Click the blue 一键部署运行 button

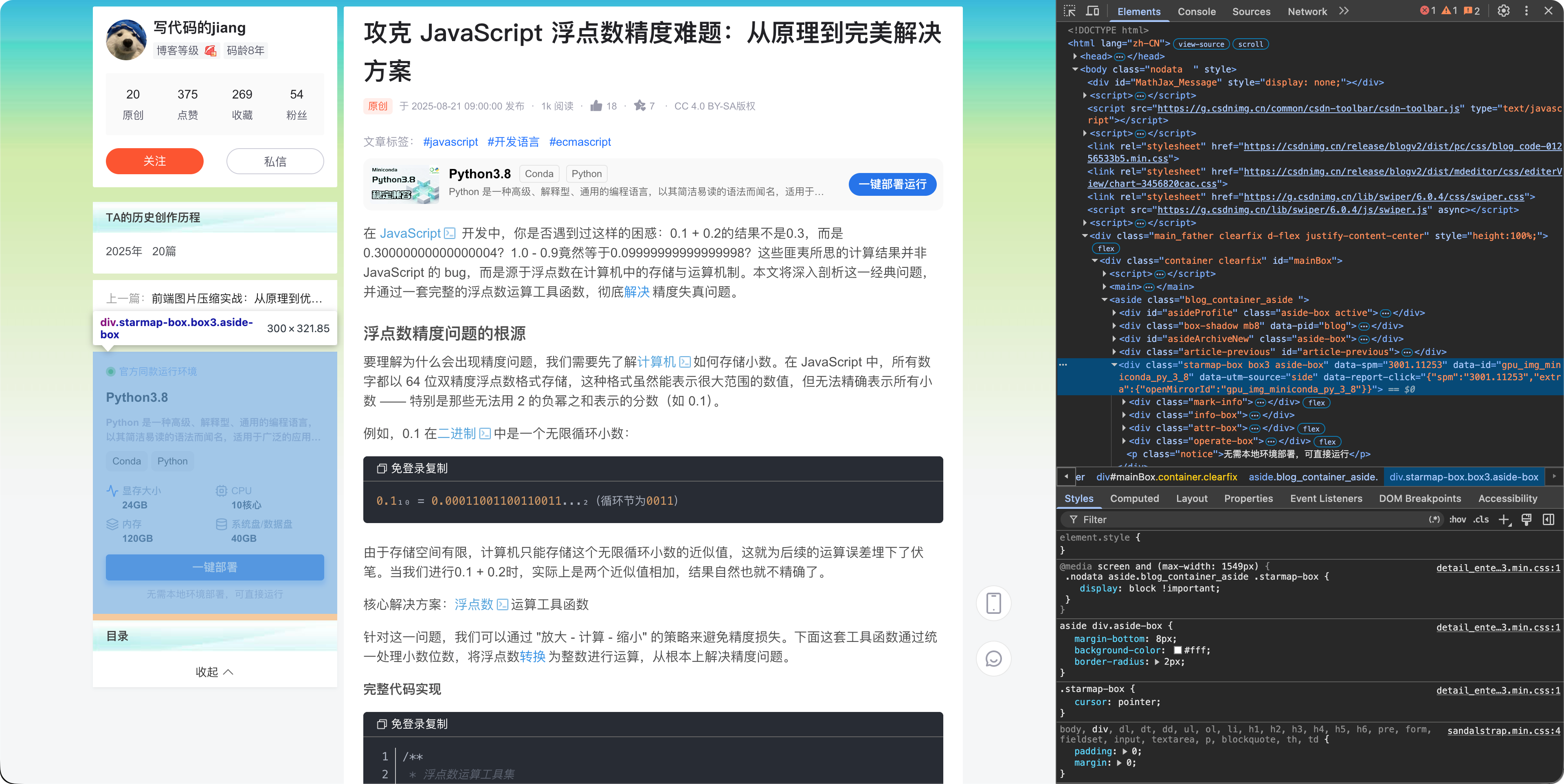pyautogui.click(x=892, y=184)
